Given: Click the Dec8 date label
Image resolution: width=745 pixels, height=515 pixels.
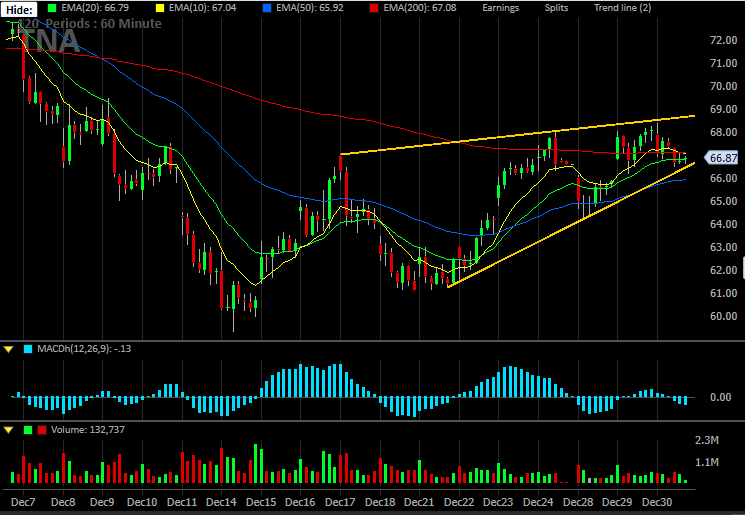Looking at the screenshot, I should (x=63, y=502).
